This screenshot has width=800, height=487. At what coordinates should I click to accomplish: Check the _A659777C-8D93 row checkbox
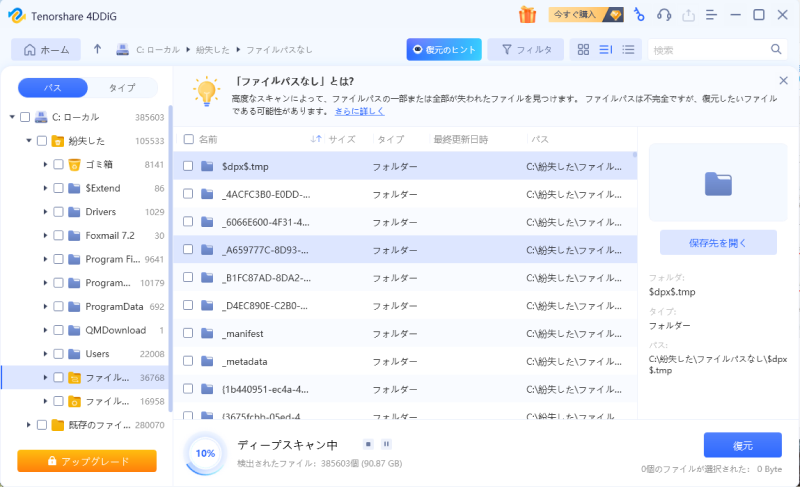(188, 249)
